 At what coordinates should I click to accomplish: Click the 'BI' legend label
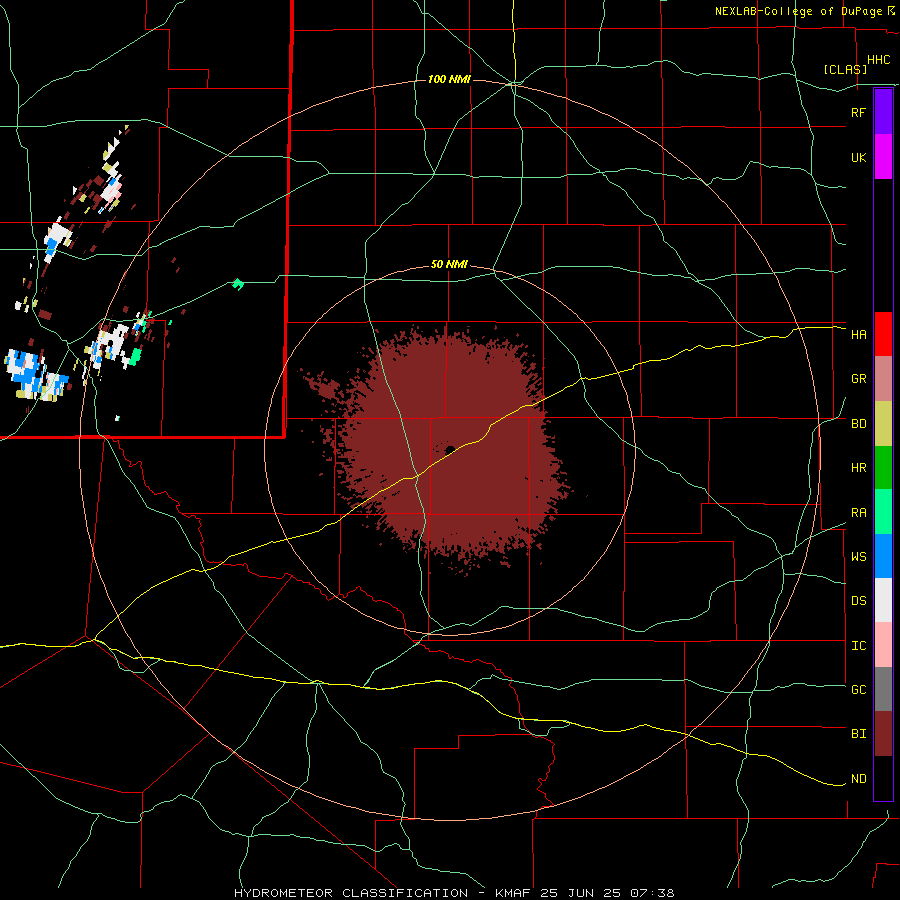pyautogui.click(x=858, y=734)
